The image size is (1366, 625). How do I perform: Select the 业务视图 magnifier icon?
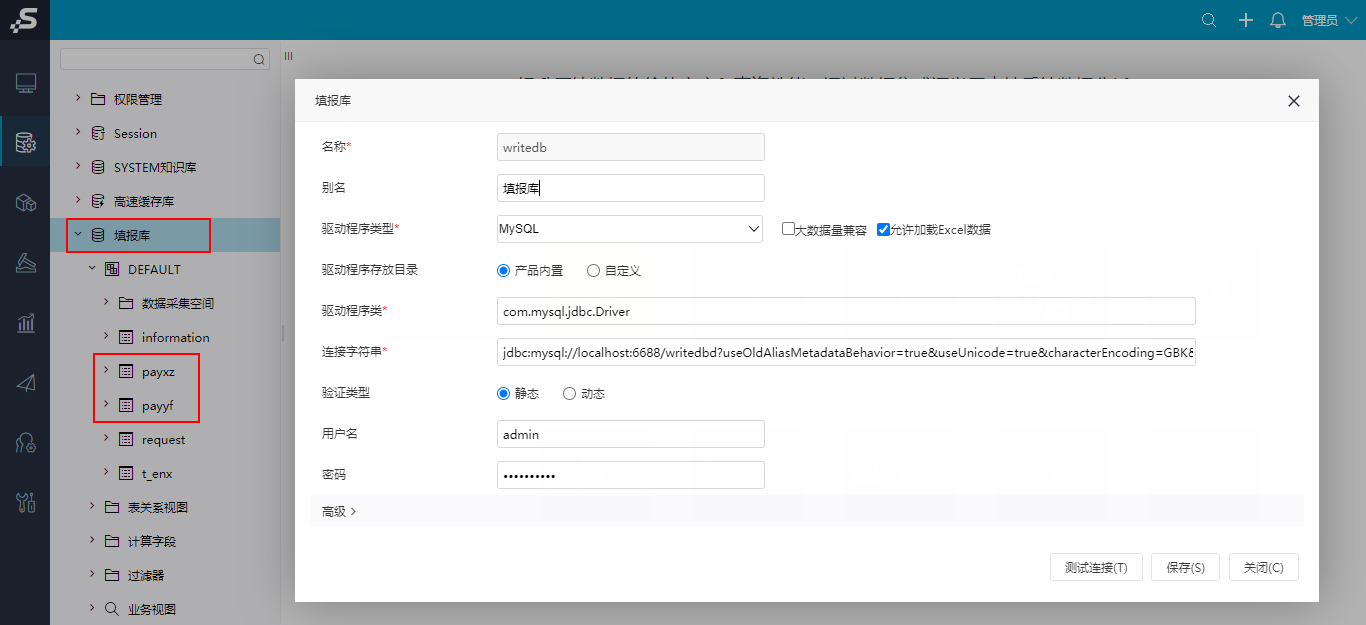click(x=111, y=609)
